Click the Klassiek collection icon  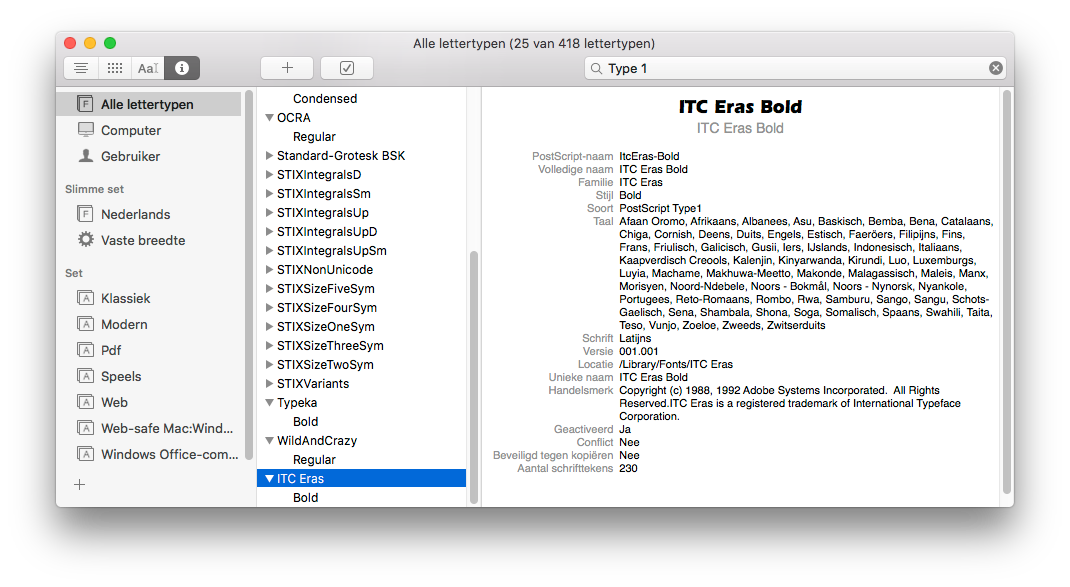(85, 298)
